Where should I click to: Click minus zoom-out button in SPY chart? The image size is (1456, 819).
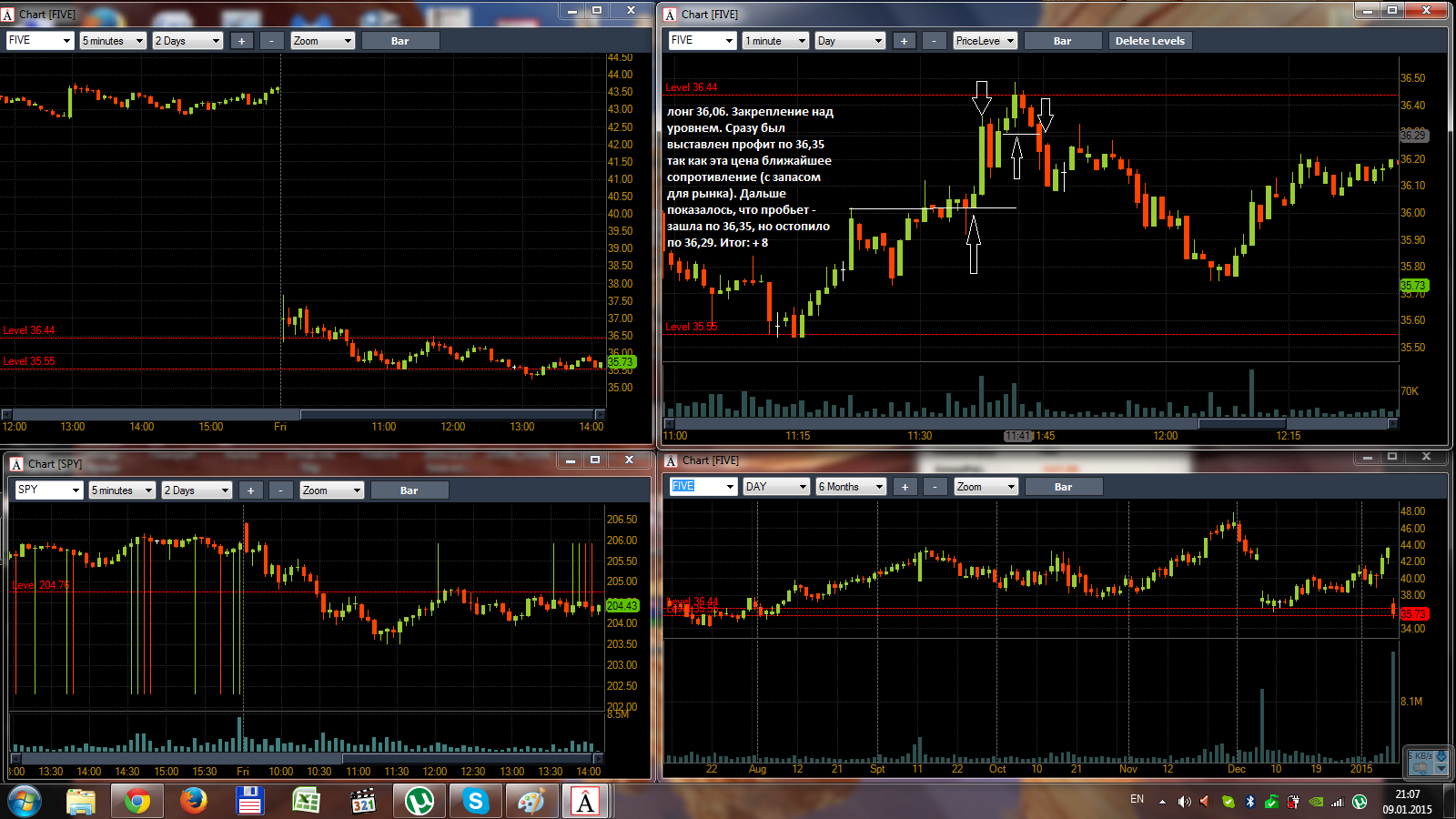(x=281, y=490)
